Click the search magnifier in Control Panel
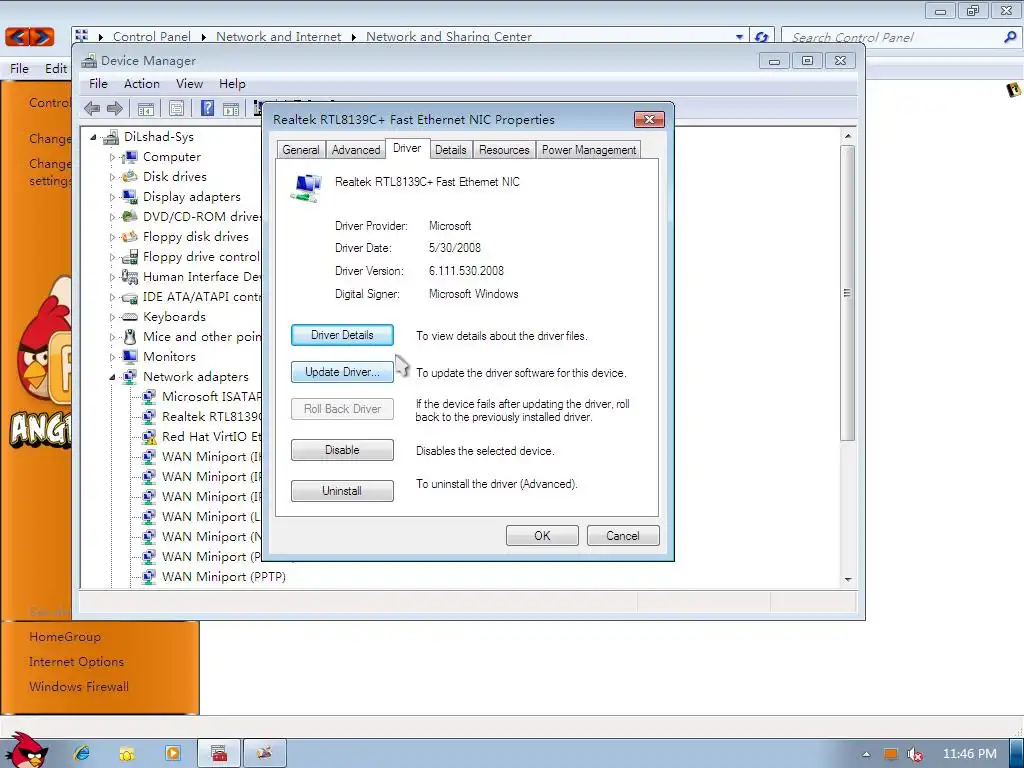This screenshot has height=768, width=1024. coord(1010,37)
